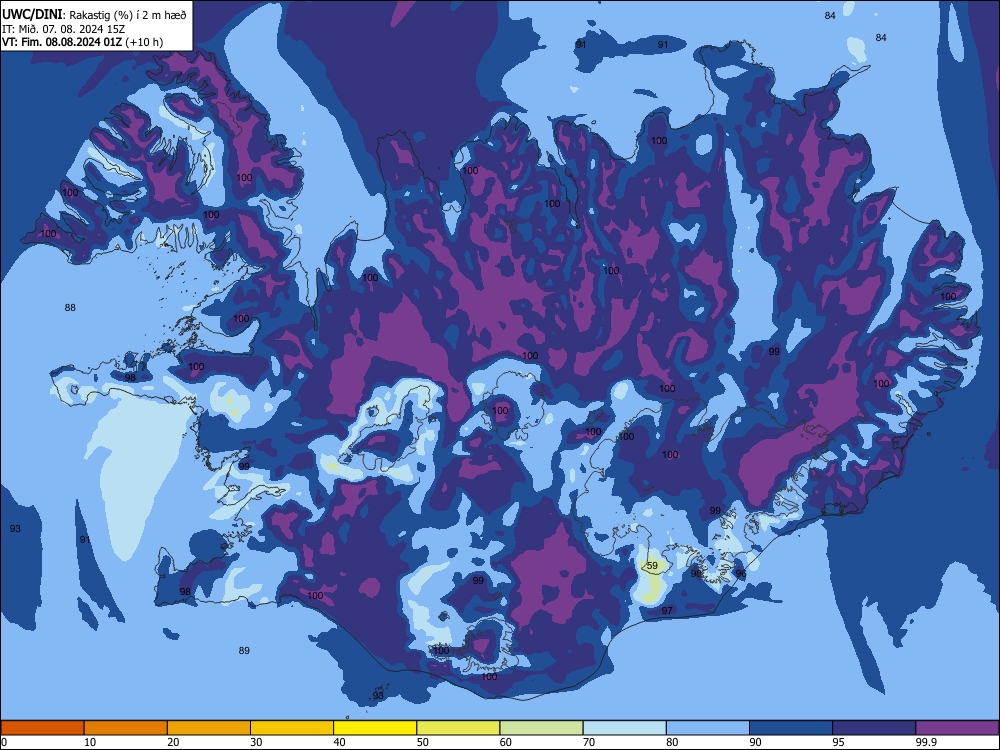Screen dimensions: 1000x750
Task: Click the '99.9' tick label on the legend
Action: 925,742
